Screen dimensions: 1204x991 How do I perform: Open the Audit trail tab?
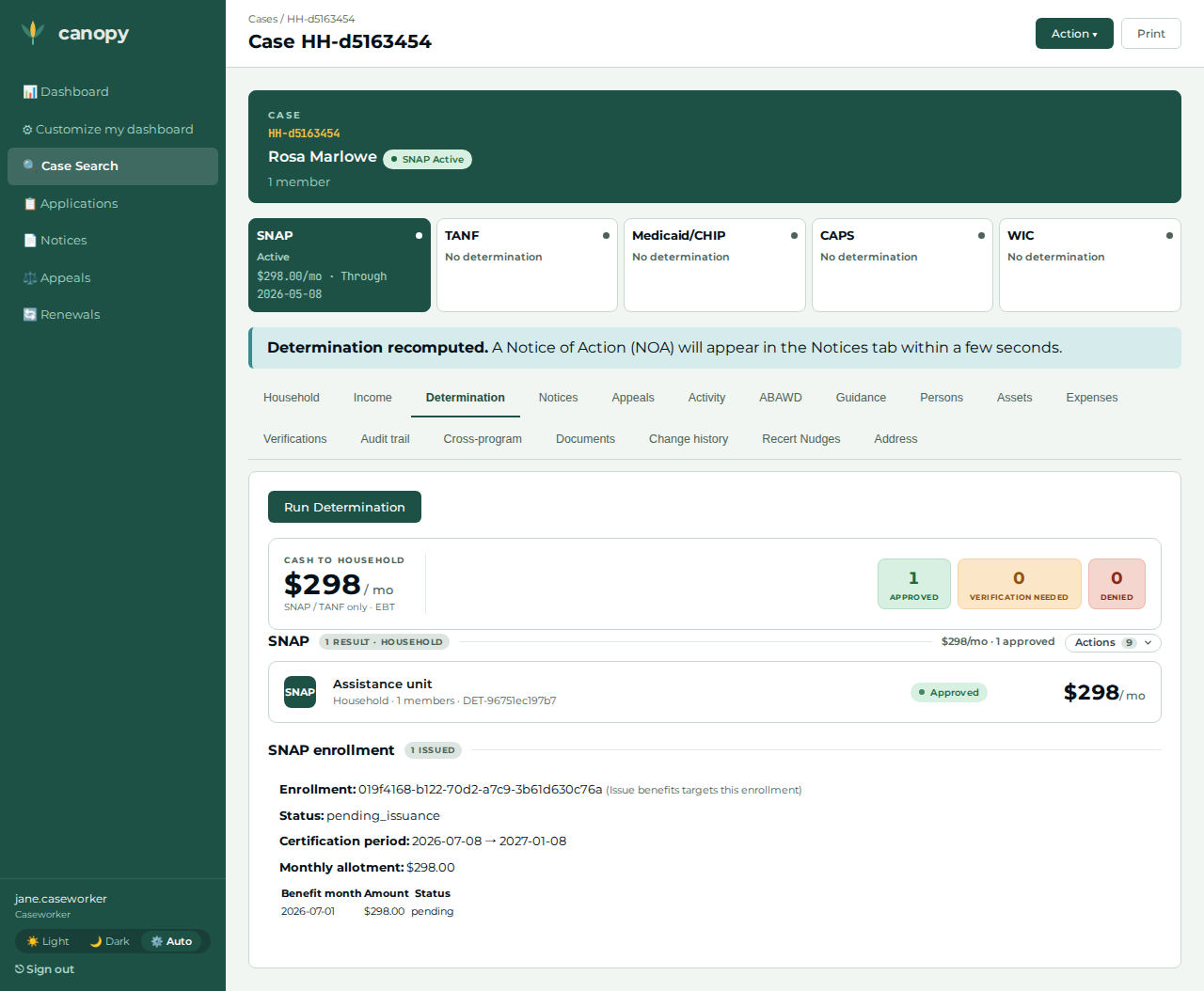[386, 439]
